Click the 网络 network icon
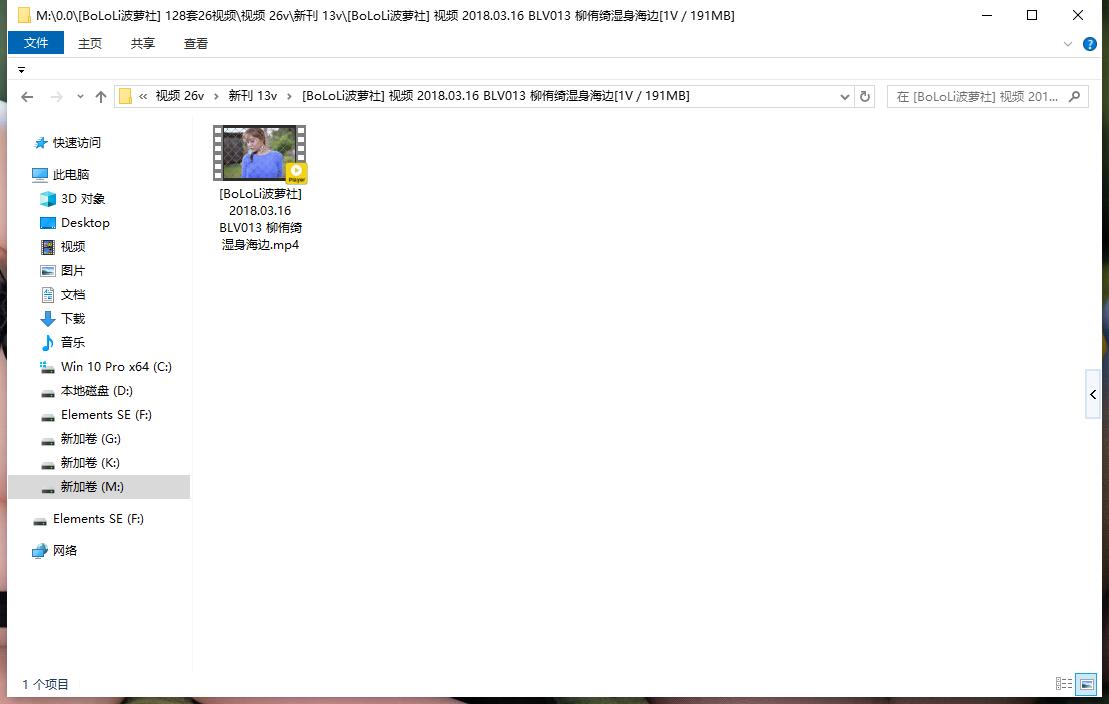 pyautogui.click(x=40, y=551)
